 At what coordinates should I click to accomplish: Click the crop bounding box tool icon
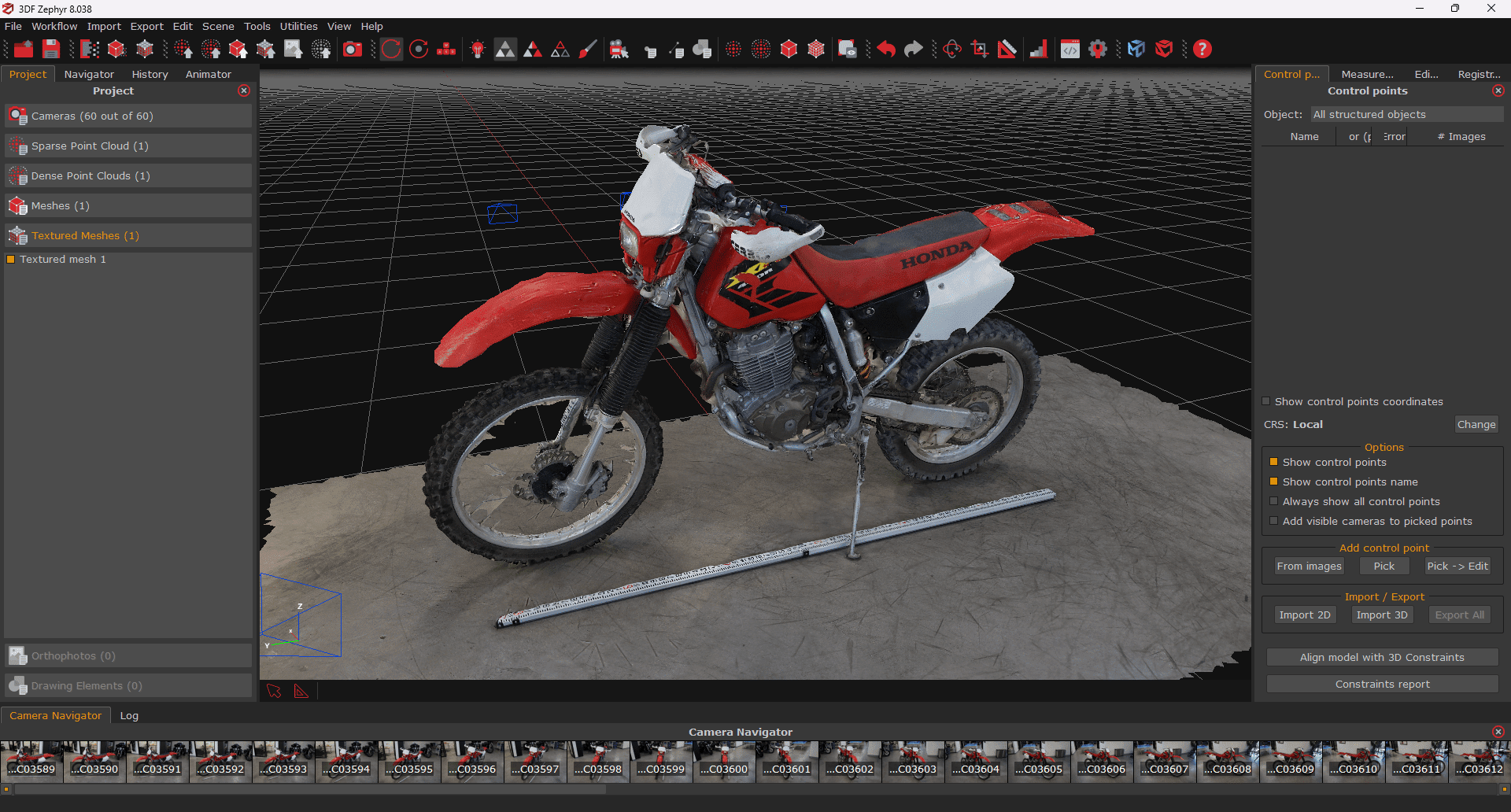pyautogui.click(x=980, y=50)
